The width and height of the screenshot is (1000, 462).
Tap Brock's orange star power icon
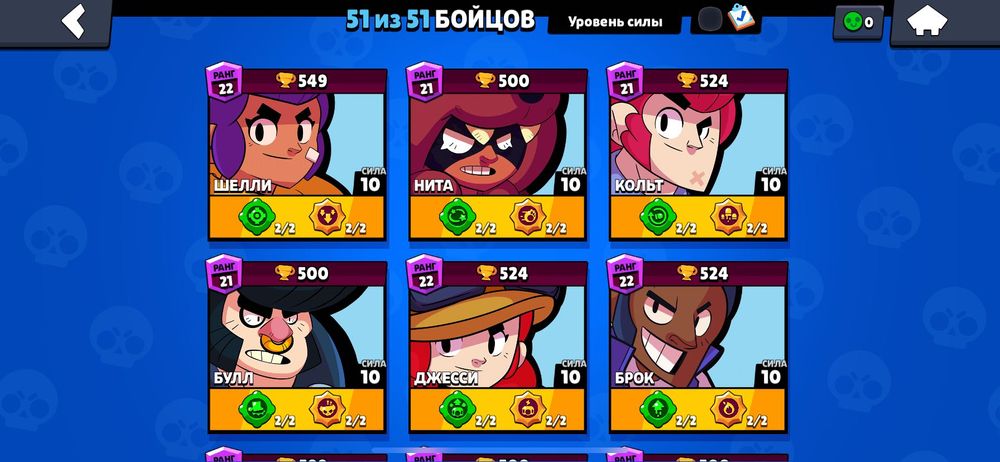click(728, 409)
